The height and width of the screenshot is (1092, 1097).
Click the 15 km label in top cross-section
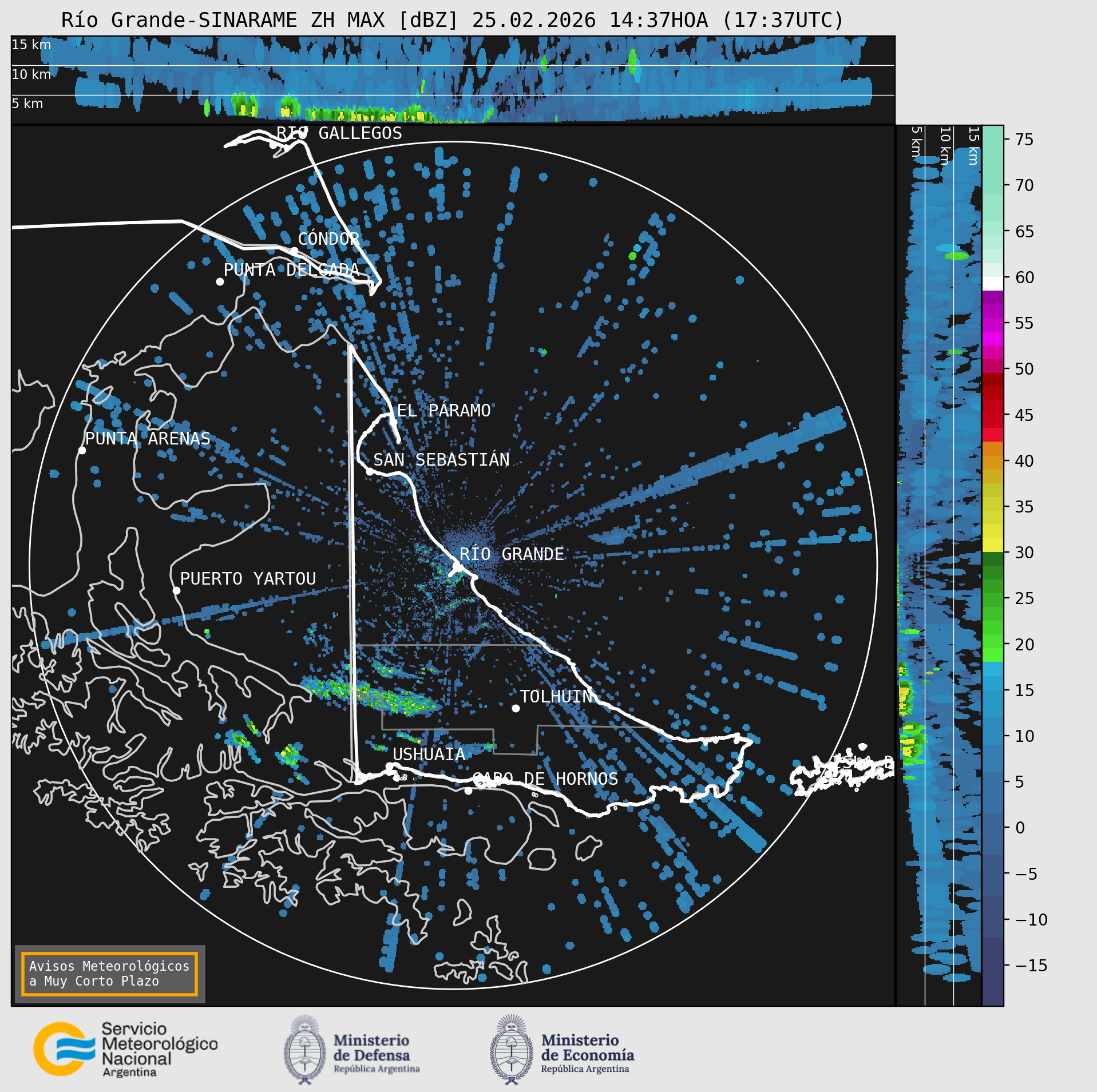31,45
